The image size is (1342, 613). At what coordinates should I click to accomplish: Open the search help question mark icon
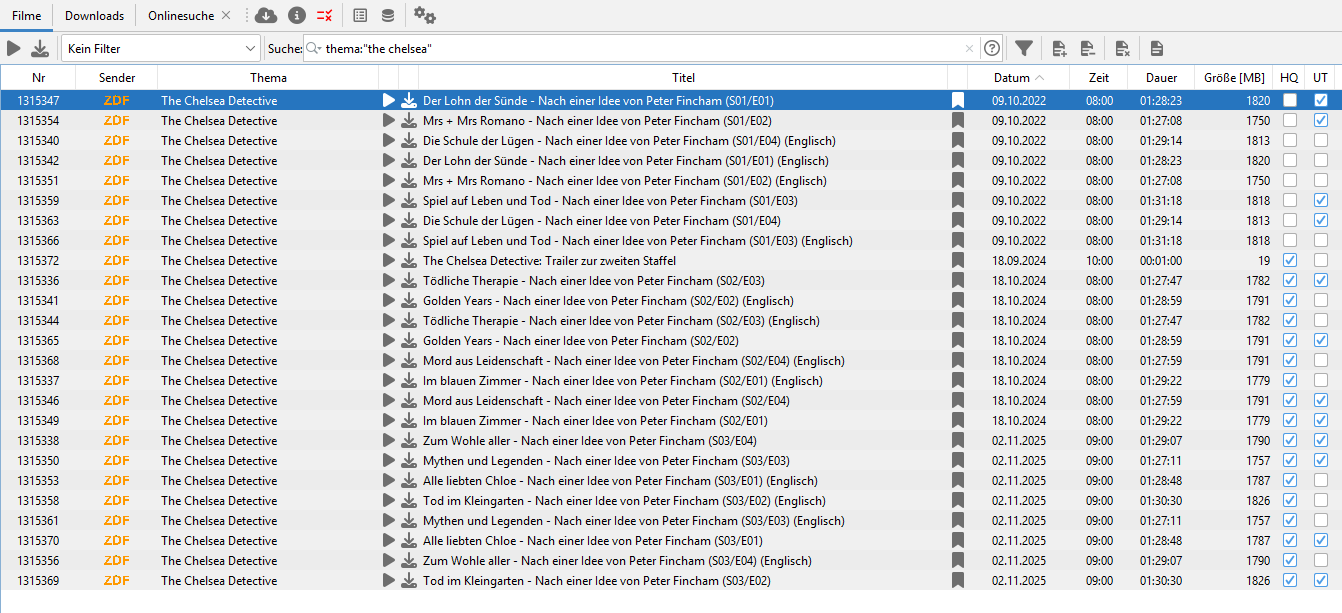pyautogui.click(x=991, y=48)
